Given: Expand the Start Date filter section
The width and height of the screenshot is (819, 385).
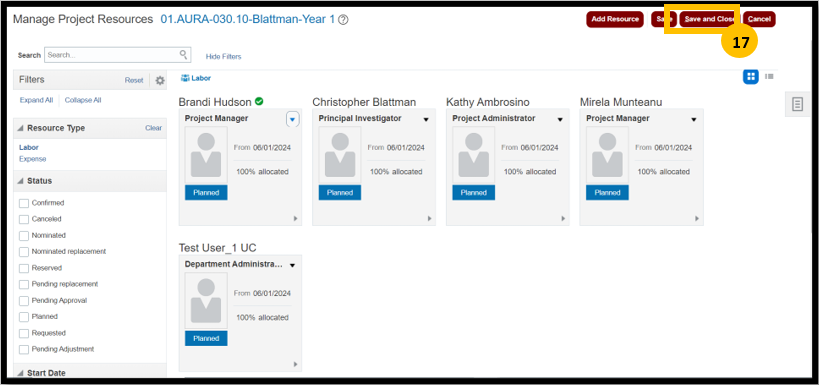Looking at the screenshot, I should [20, 373].
